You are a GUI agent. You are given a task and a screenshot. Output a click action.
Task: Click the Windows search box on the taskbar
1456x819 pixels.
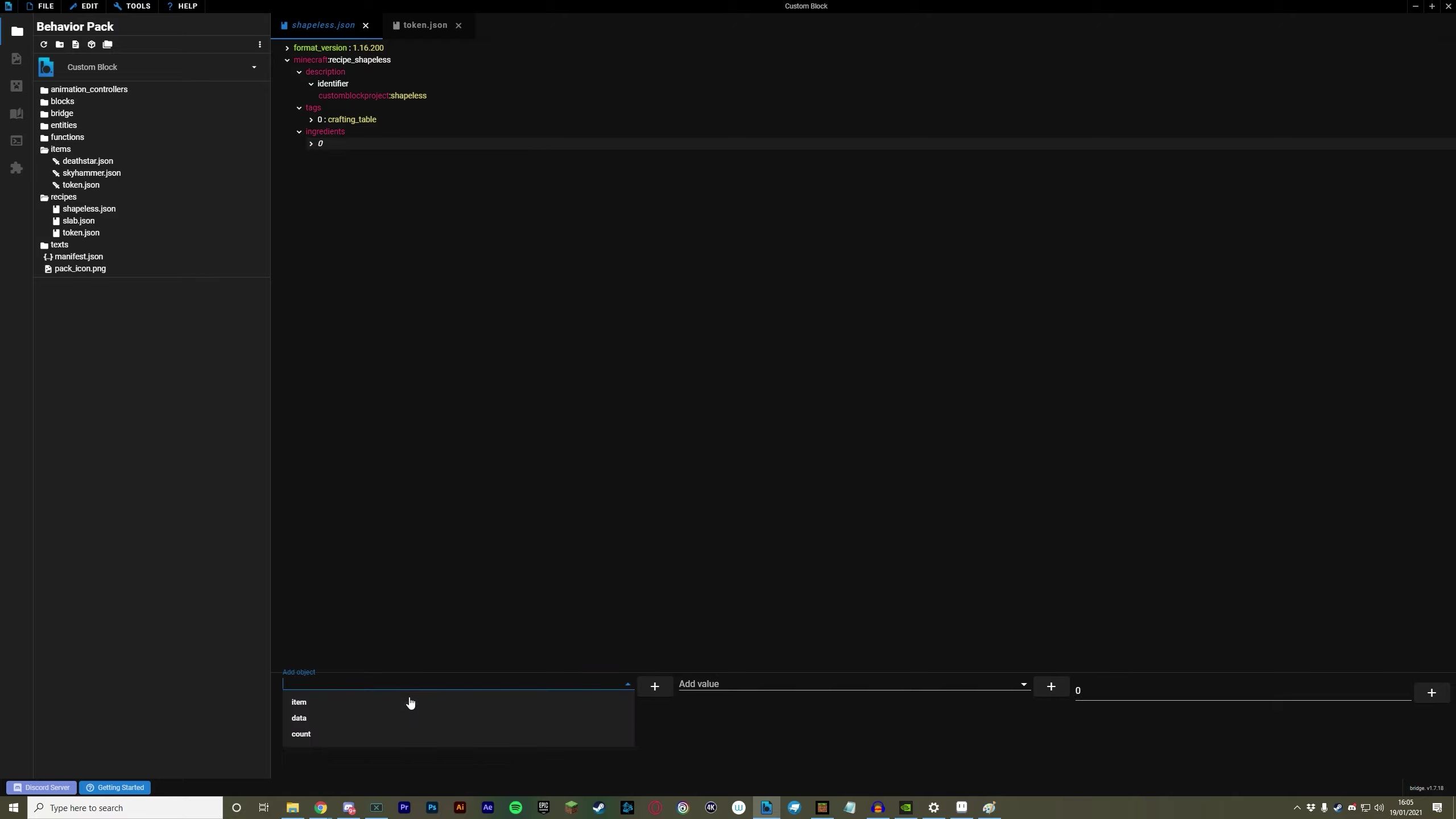point(125,808)
